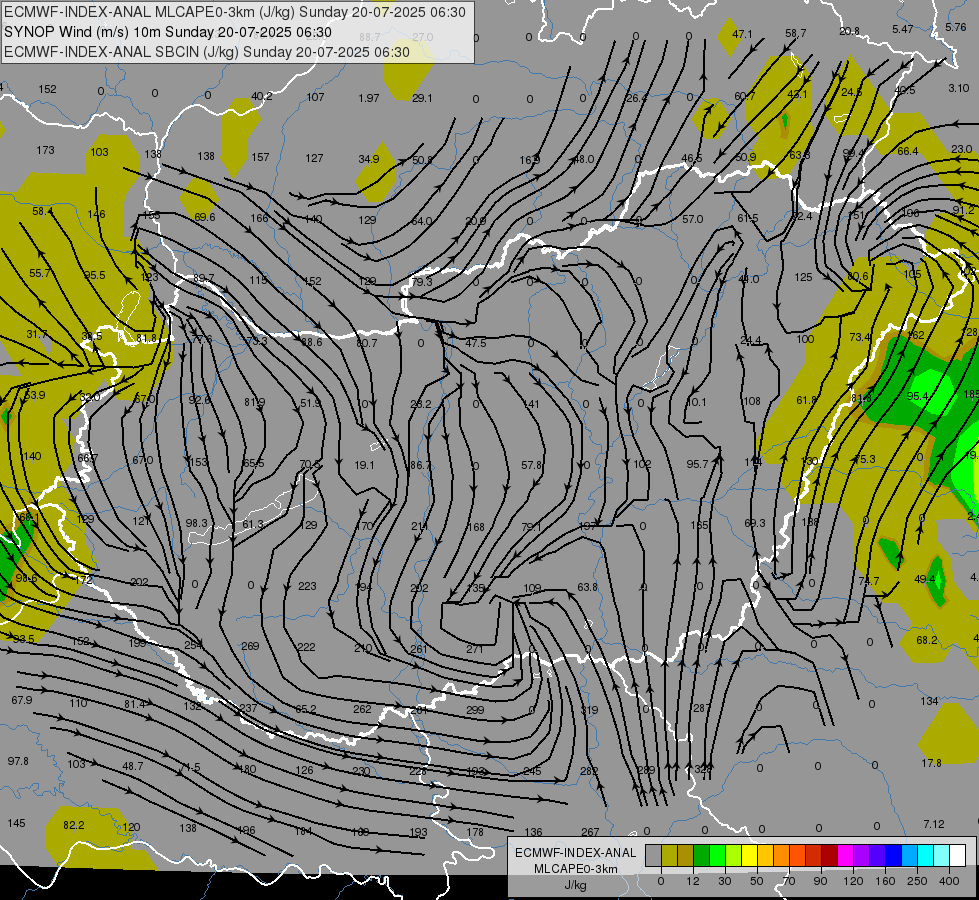Screen dimensions: 979x900
Task: Click the map value 19.1
Action: click(x=364, y=465)
